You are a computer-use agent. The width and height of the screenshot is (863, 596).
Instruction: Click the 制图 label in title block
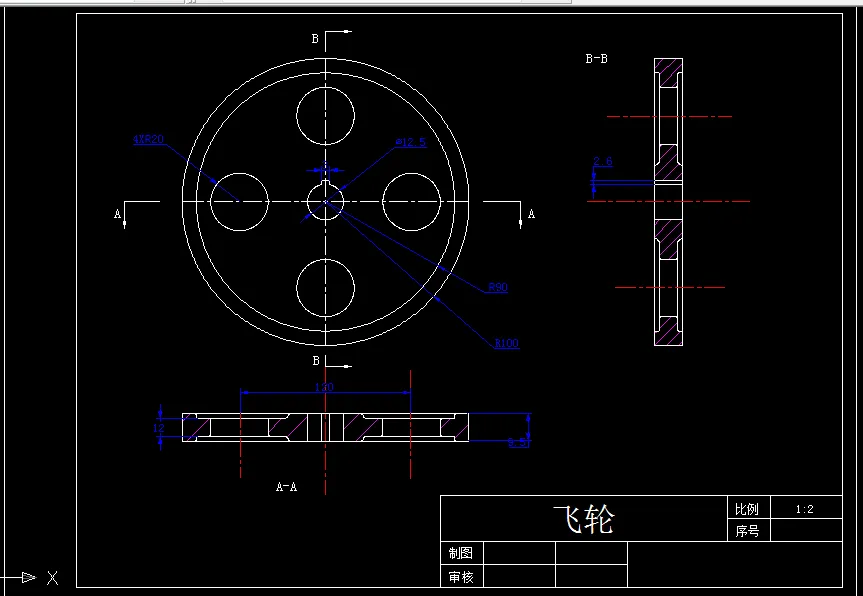460,553
